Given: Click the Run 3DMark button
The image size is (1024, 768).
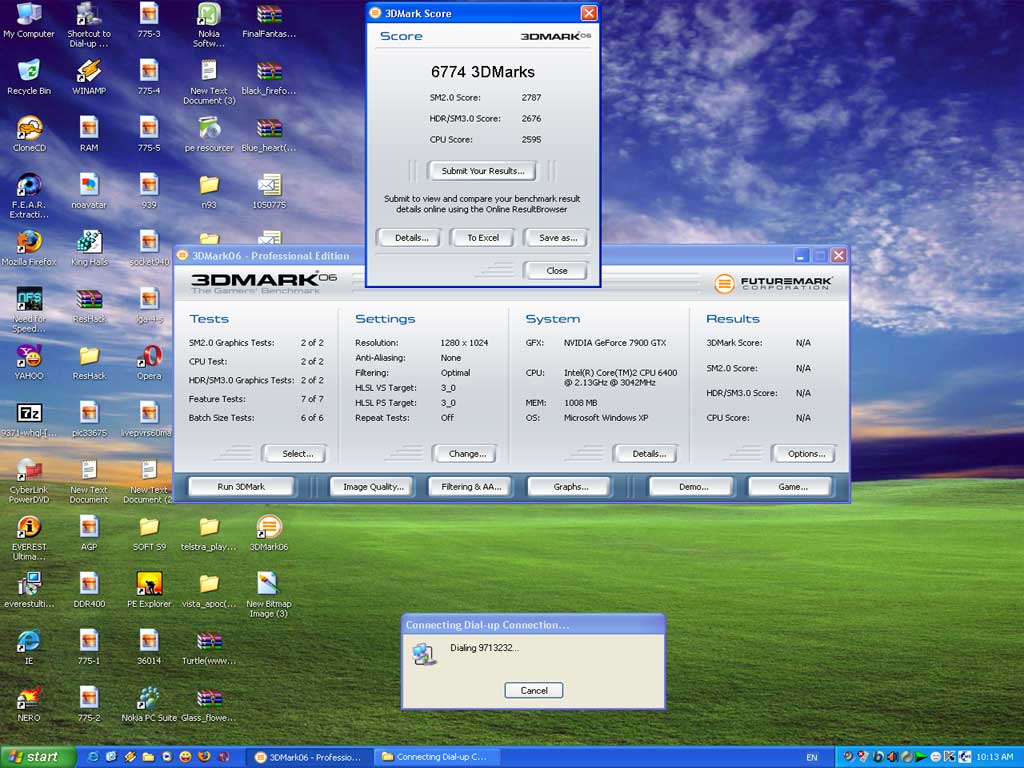Looking at the screenshot, I should click(x=241, y=487).
